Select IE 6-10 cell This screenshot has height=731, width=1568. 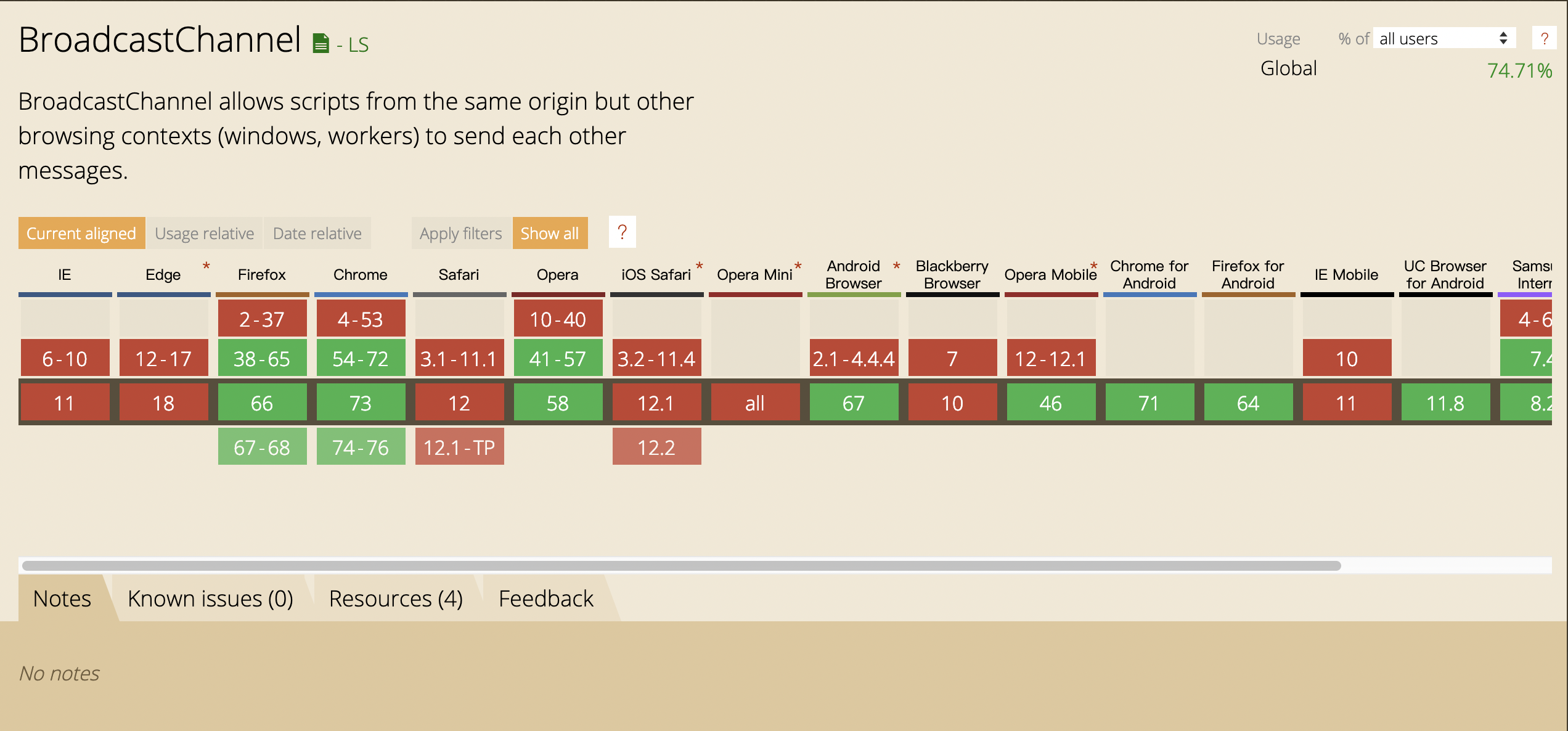point(65,357)
